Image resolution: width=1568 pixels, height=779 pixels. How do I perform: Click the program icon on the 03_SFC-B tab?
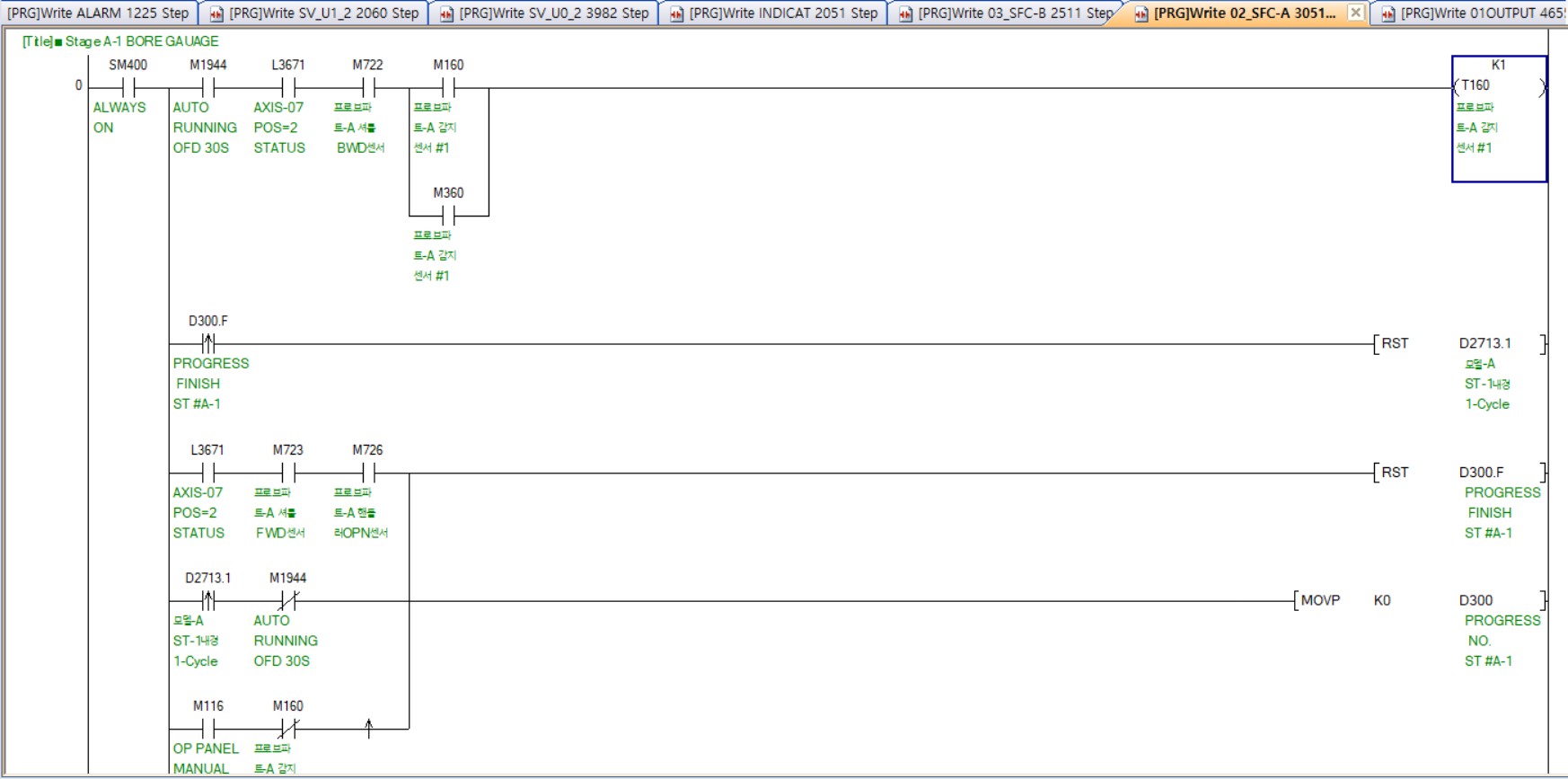905,13
